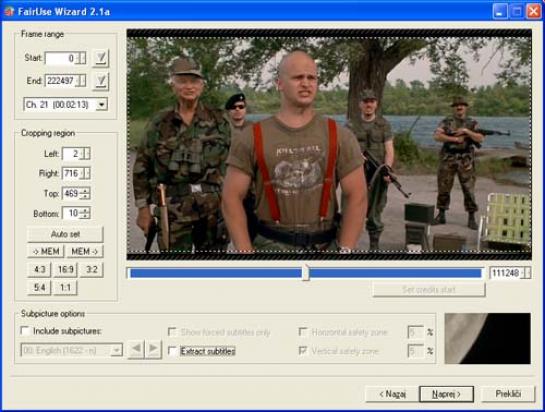Click the Left crop value field
The width and height of the screenshot is (545, 412).
72,154
